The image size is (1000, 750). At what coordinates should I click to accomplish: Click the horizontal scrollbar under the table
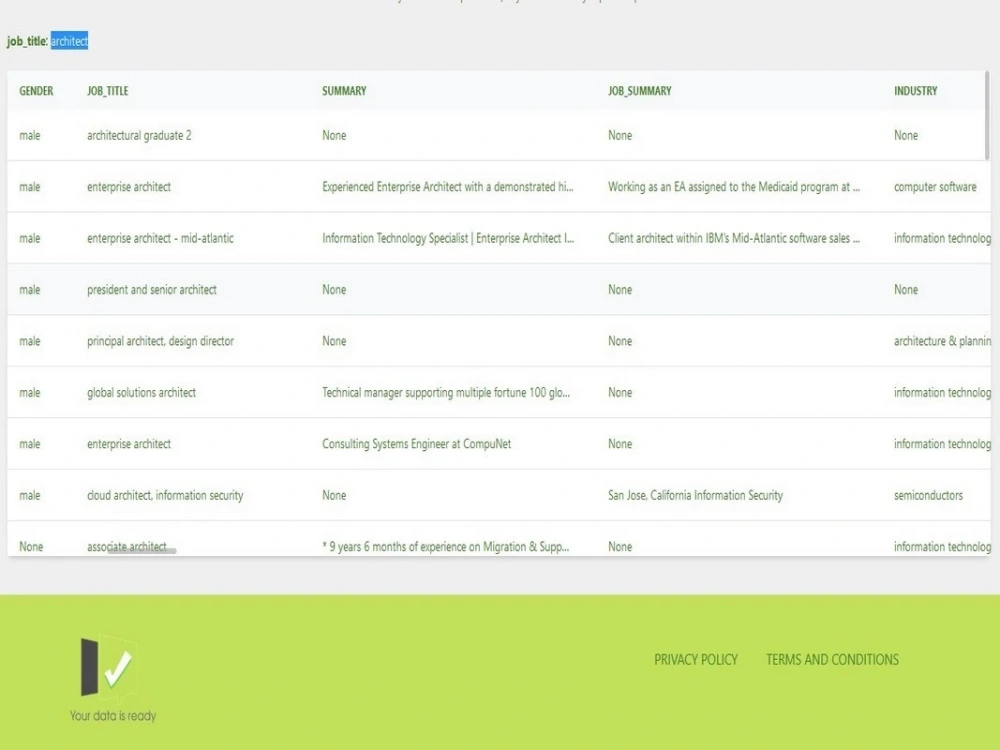(142, 550)
